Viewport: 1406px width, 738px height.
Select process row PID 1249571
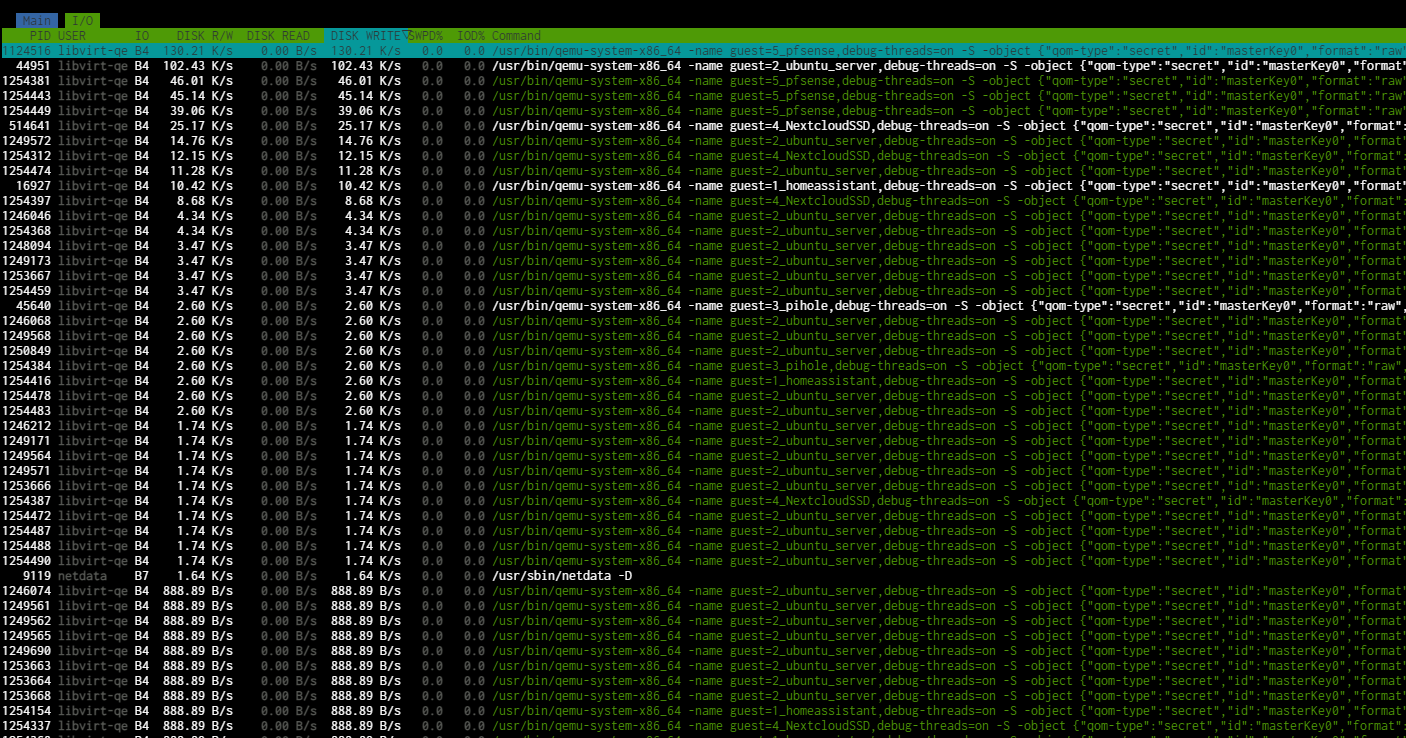703,471
